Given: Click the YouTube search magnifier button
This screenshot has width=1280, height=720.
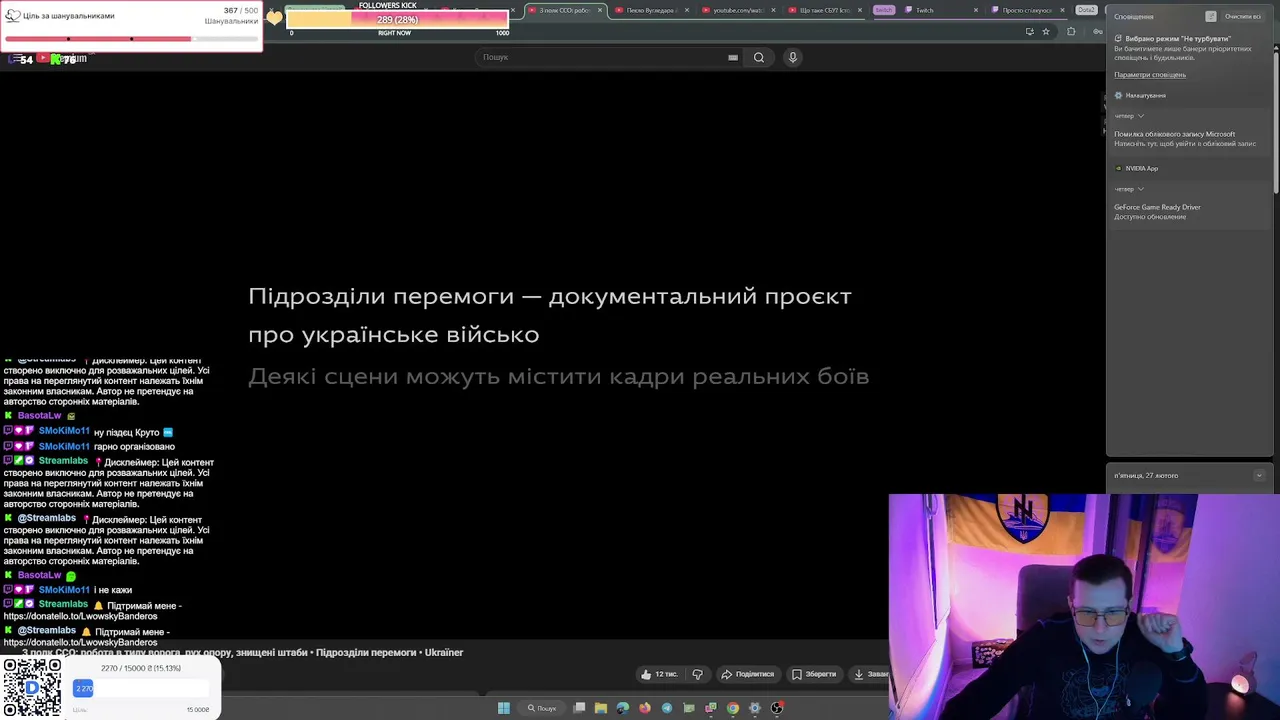Looking at the screenshot, I should [759, 57].
